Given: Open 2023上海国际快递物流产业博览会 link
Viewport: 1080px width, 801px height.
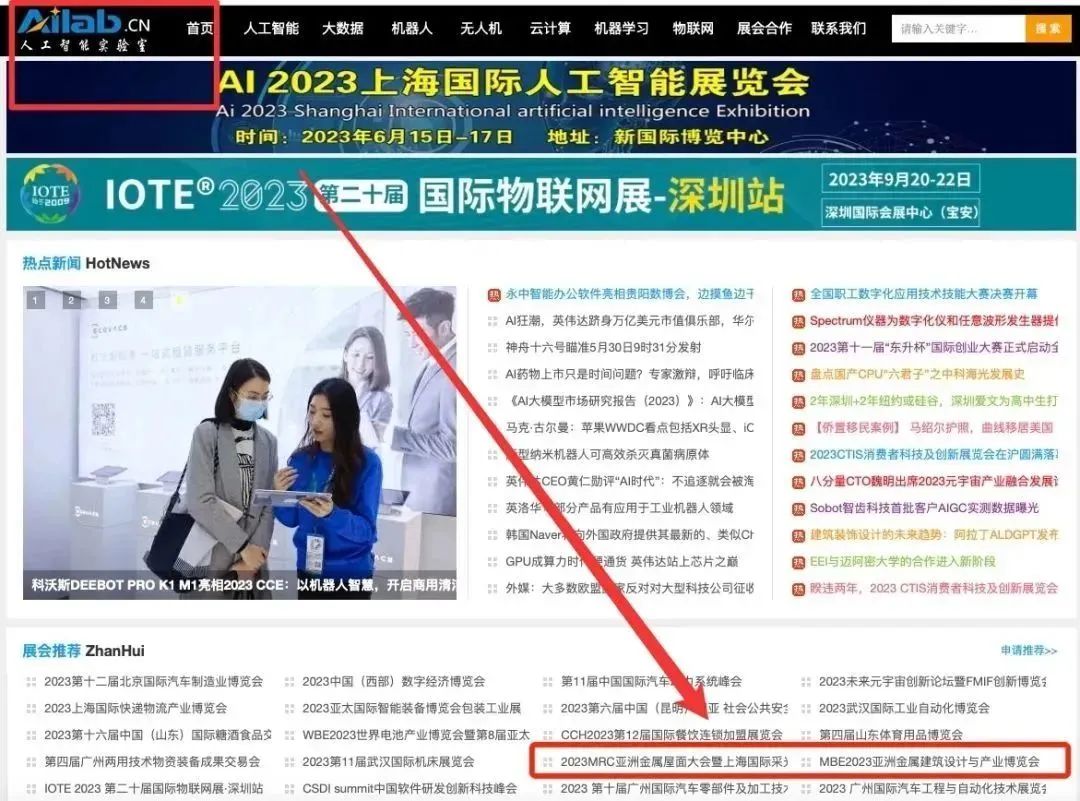Looking at the screenshot, I should pos(135,708).
